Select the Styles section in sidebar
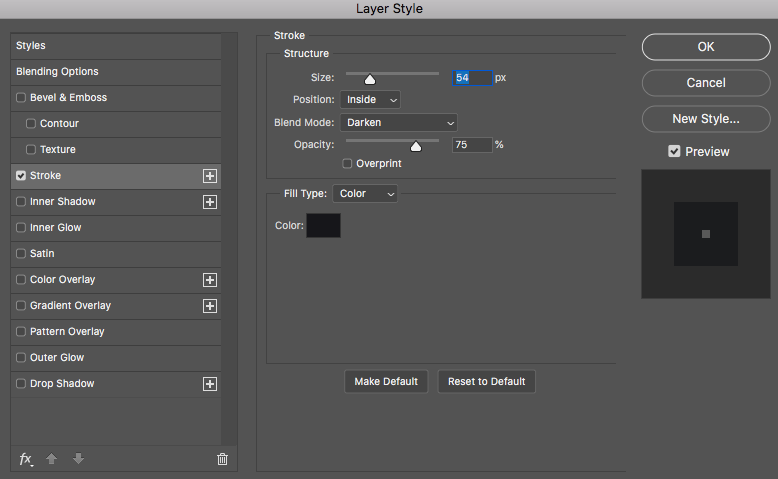 tap(116, 46)
